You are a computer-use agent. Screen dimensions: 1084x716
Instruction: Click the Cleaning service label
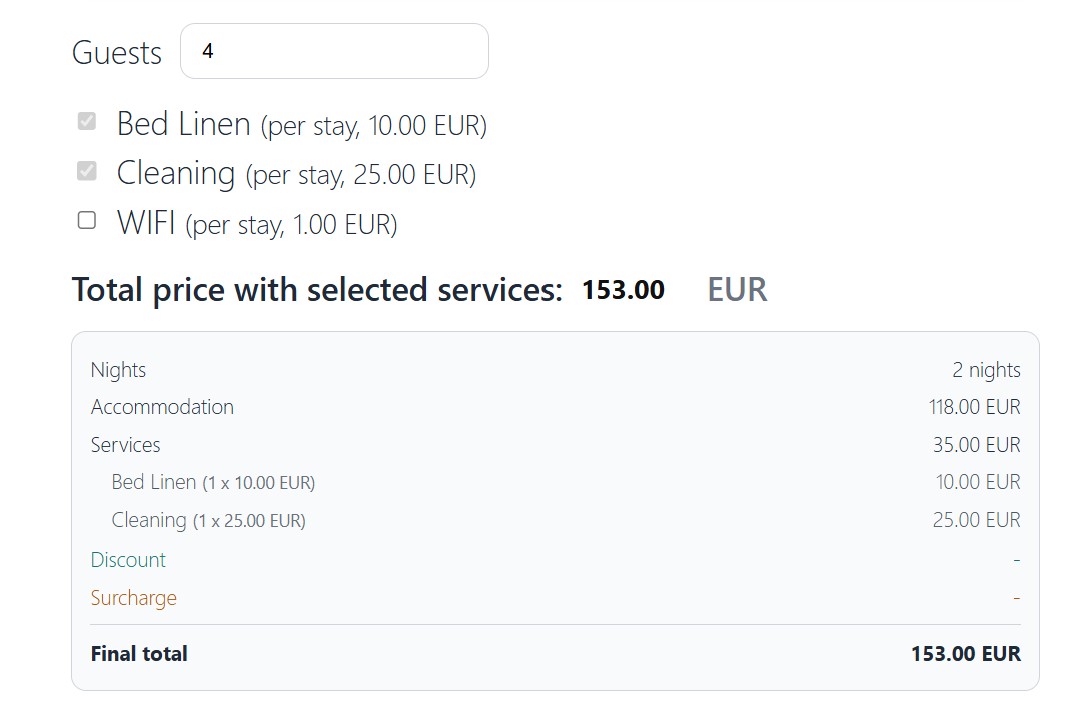click(x=175, y=172)
